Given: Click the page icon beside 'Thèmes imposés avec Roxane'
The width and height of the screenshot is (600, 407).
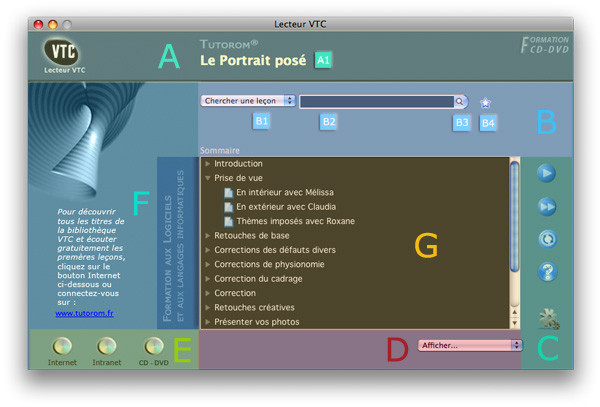Looking at the screenshot, I should tap(228, 221).
